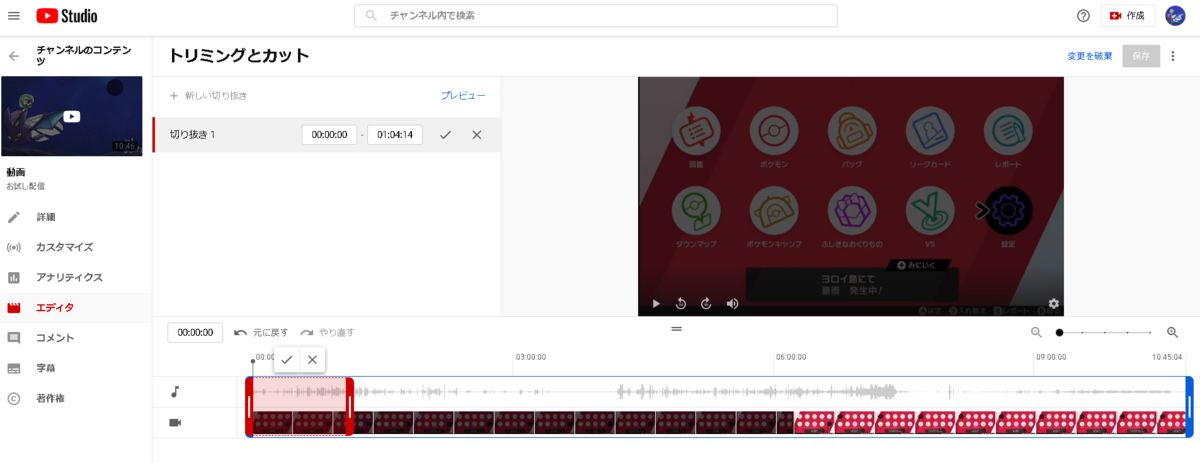
Task: Click the timeline current time 00:00:00 field
Action: pos(195,332)
